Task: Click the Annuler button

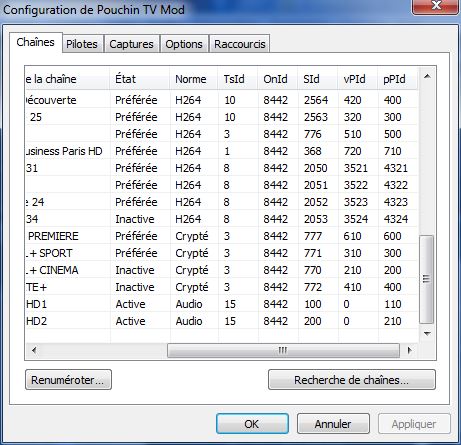Action: click(333, 424)
